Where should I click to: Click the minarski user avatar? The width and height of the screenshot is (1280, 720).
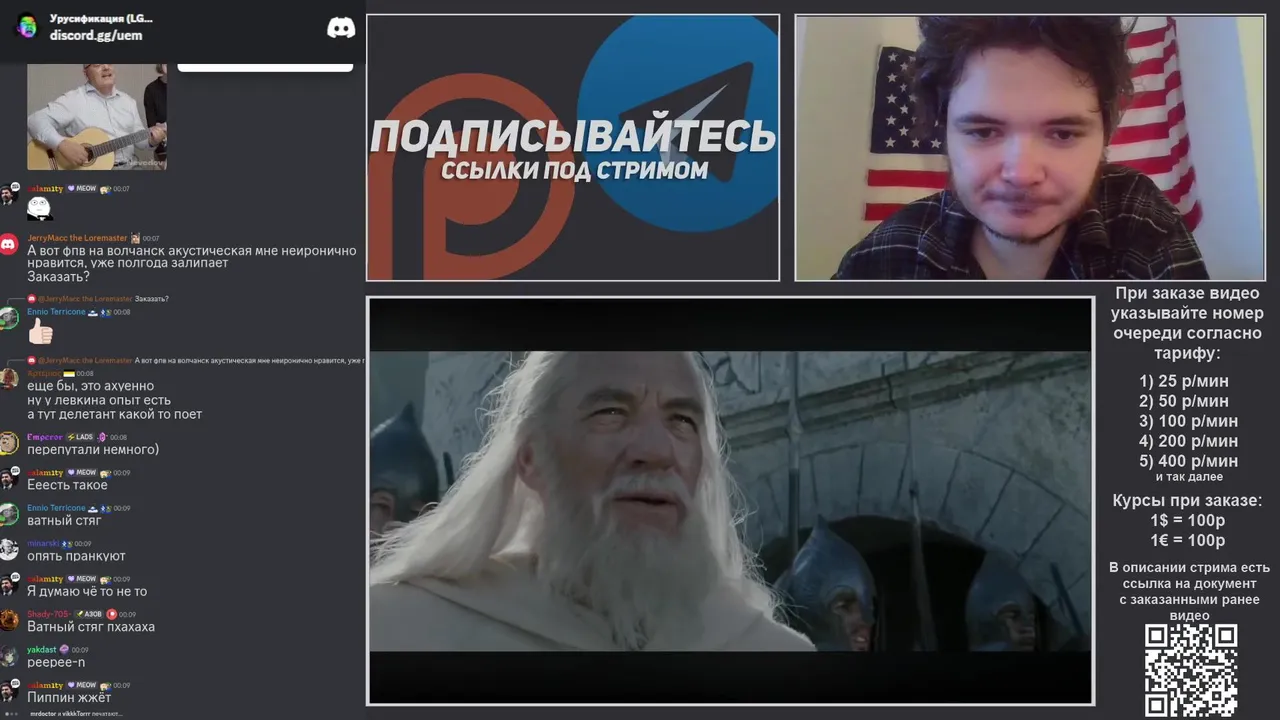[9, 549]
